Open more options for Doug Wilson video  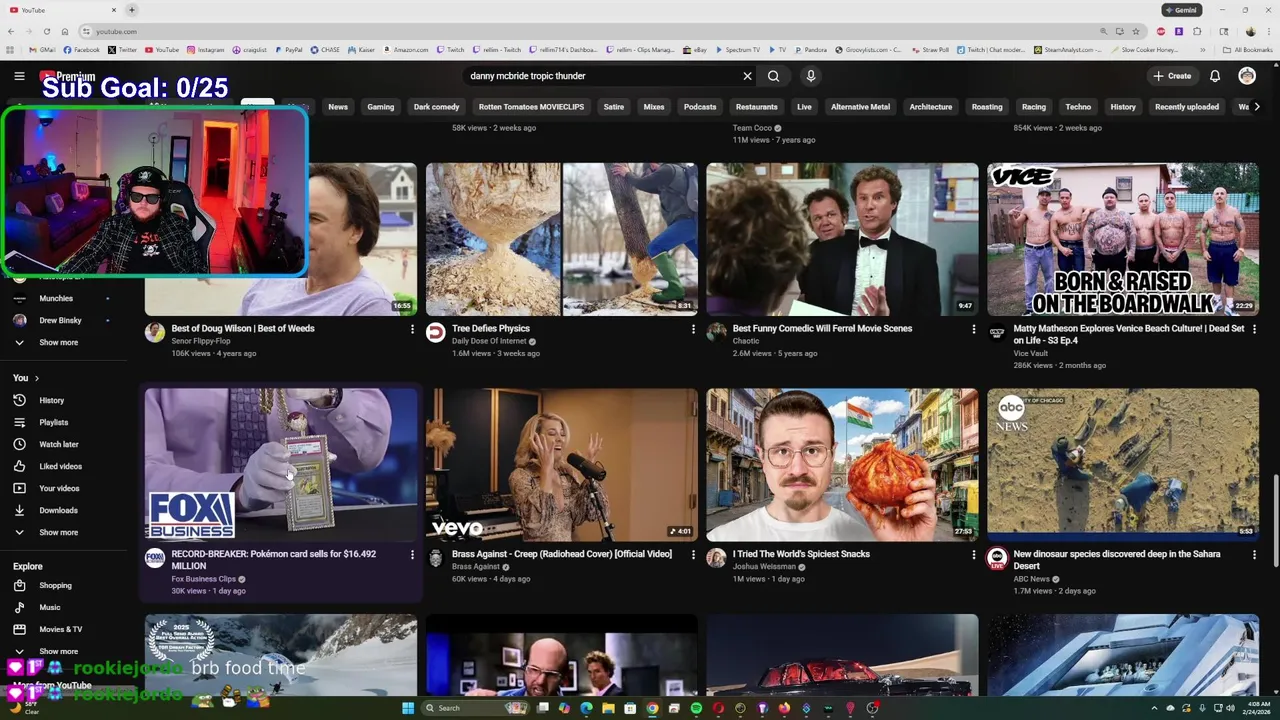[x=412, y=329]
